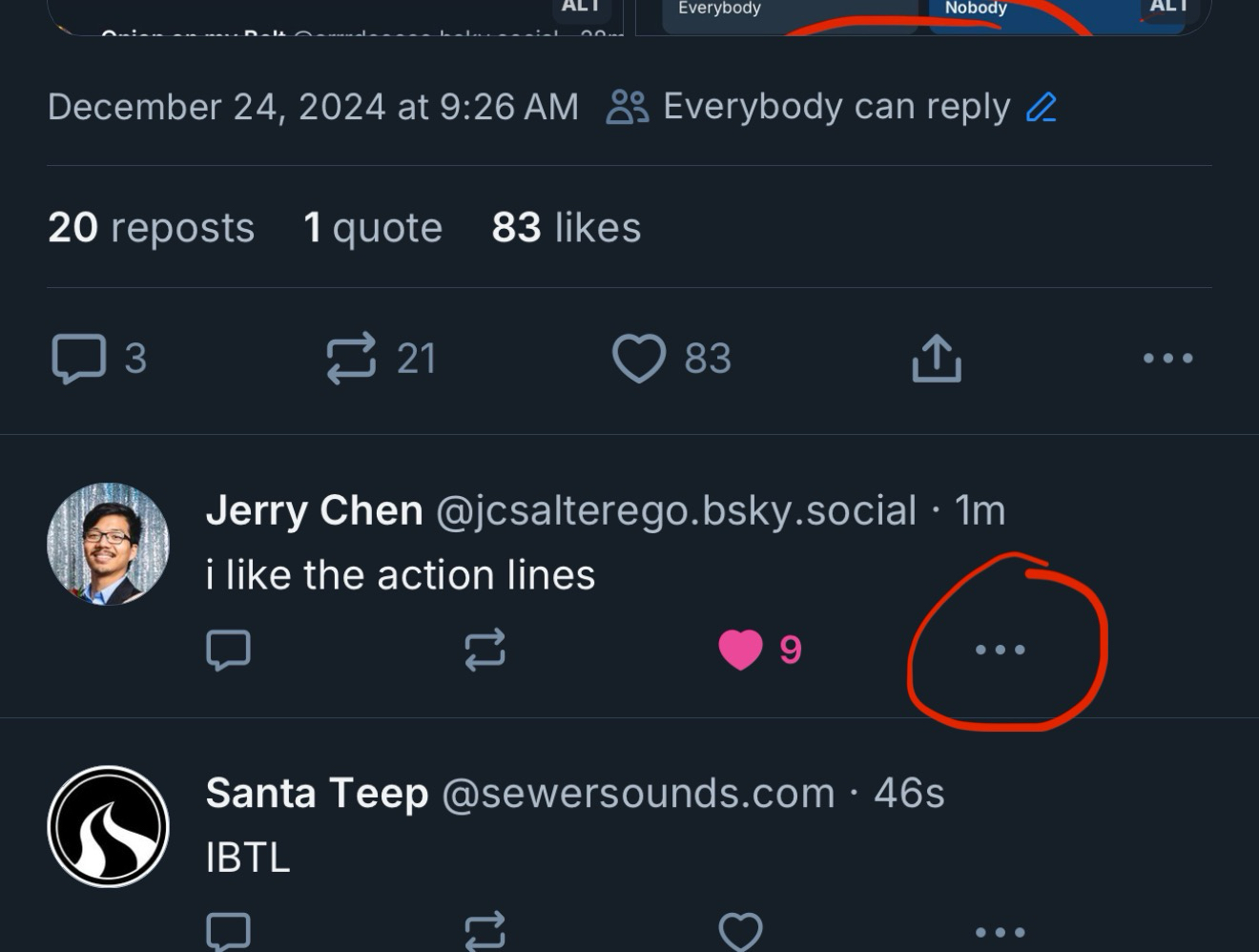Image resolution: width=1259 pixels, height=952 pixels.
Task: Open main post's three-dot options menu
Action: pyautogui.click(x=1167, y=359)
